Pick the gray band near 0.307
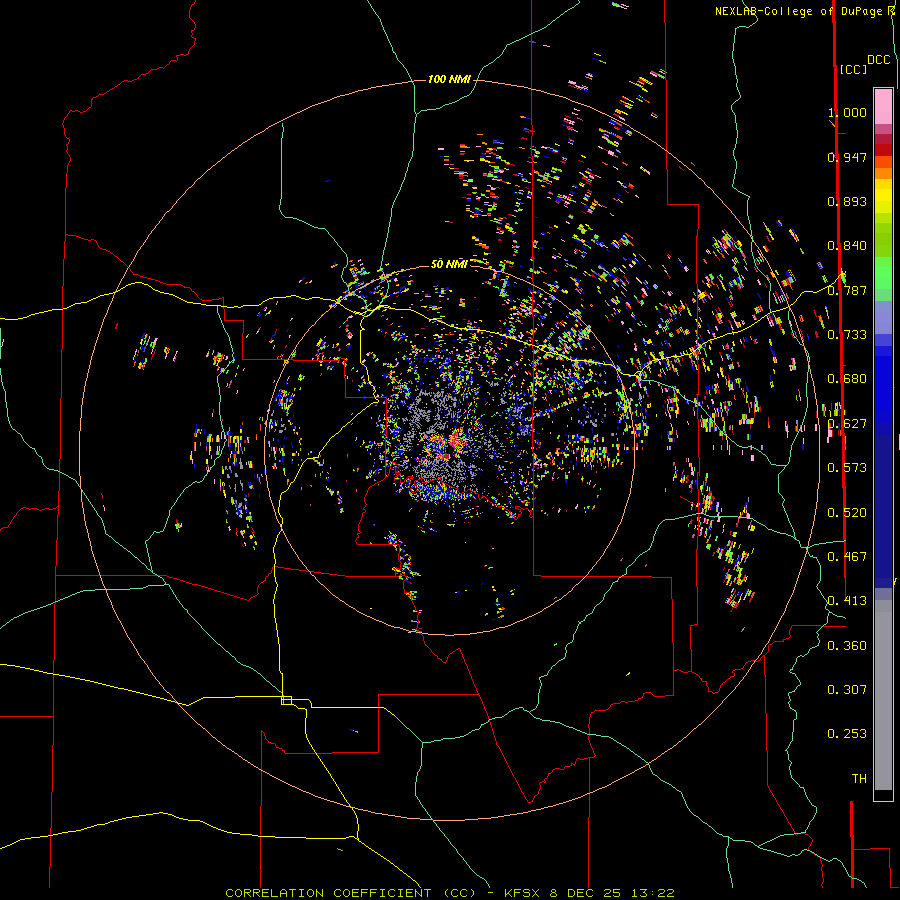The width and height of the screenshot is (900, 900). tap(883, 695)
